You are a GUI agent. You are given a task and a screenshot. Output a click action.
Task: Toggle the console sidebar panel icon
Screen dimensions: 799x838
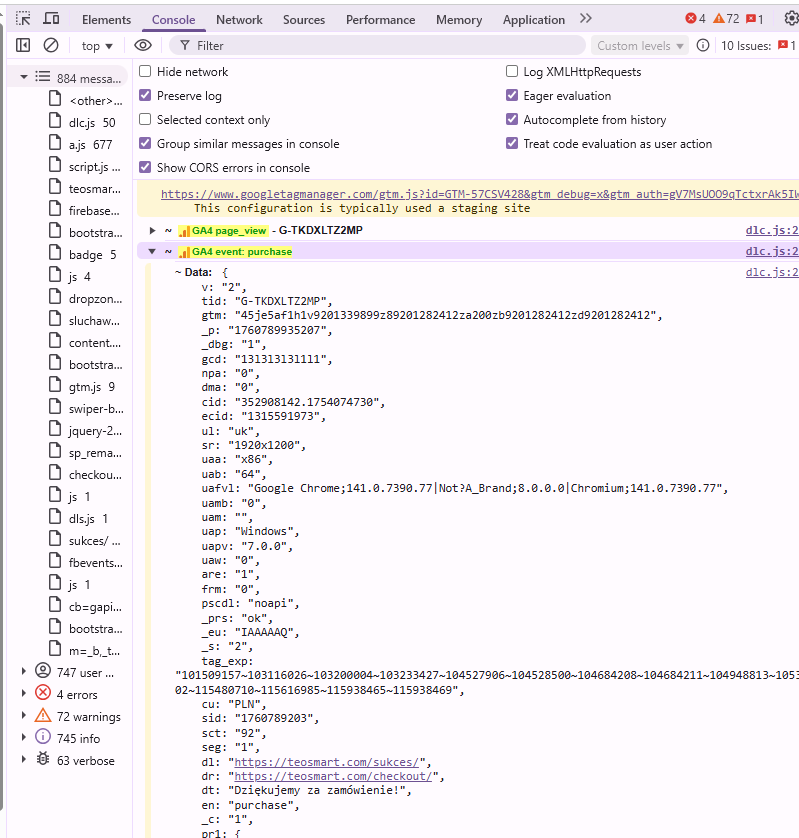pos(23,45)
